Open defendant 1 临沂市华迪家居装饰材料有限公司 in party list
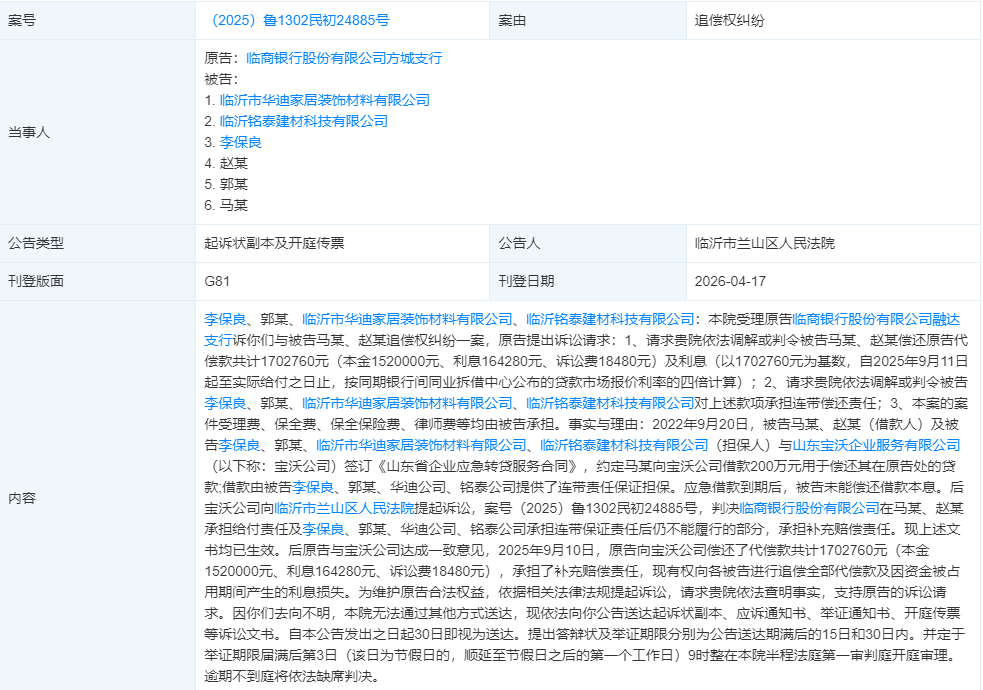Screen dimensions: 983x690 [325, 100]
